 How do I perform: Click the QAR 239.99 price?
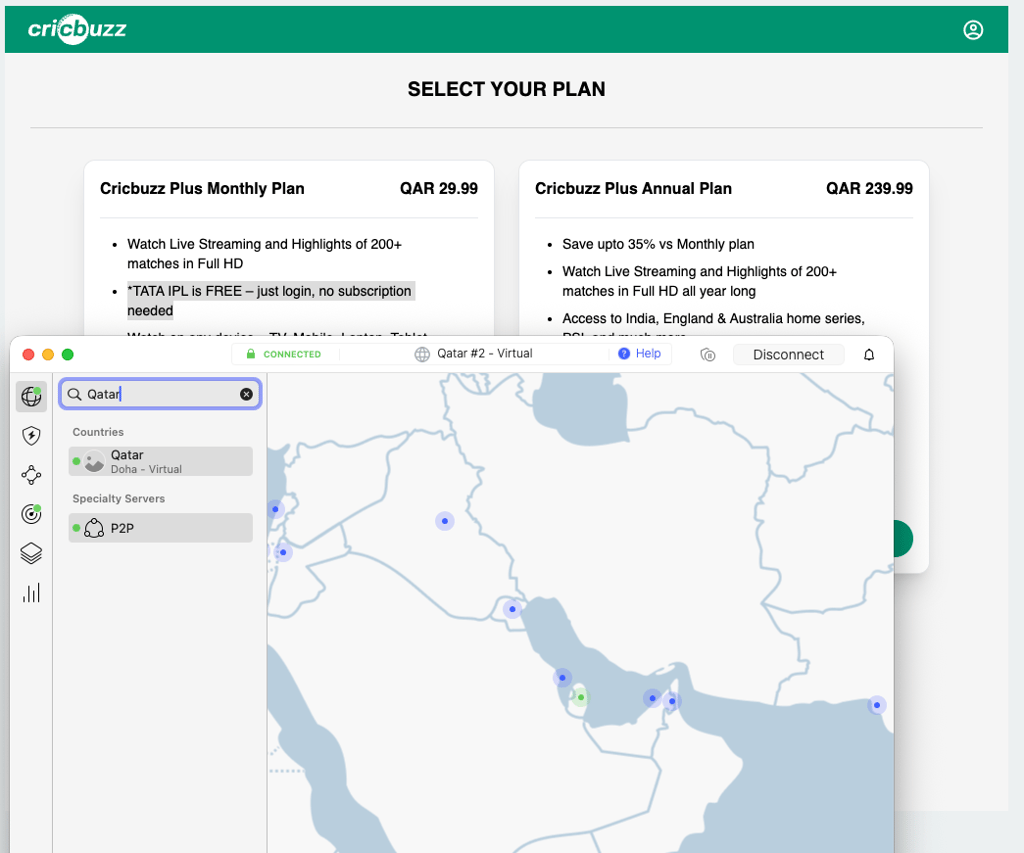[869, 188]
